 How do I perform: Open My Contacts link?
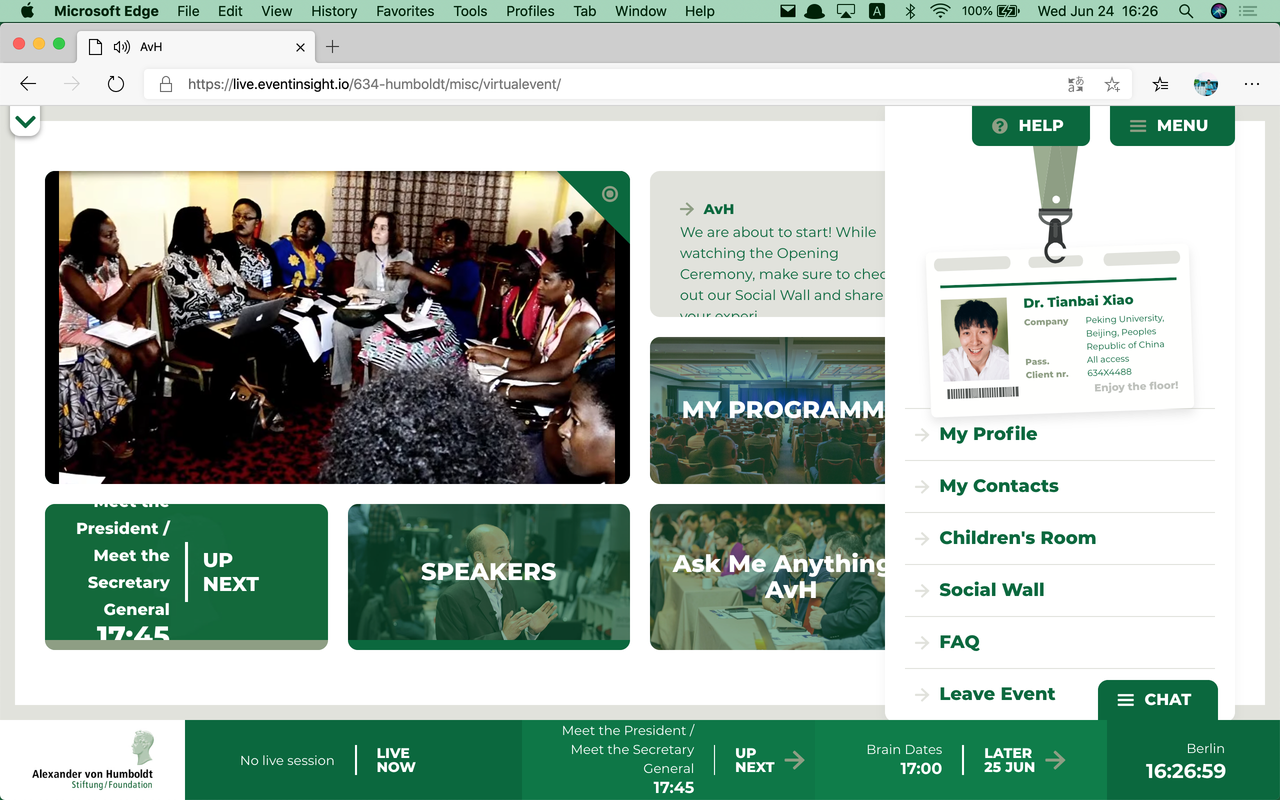click(x=999, y=486)
